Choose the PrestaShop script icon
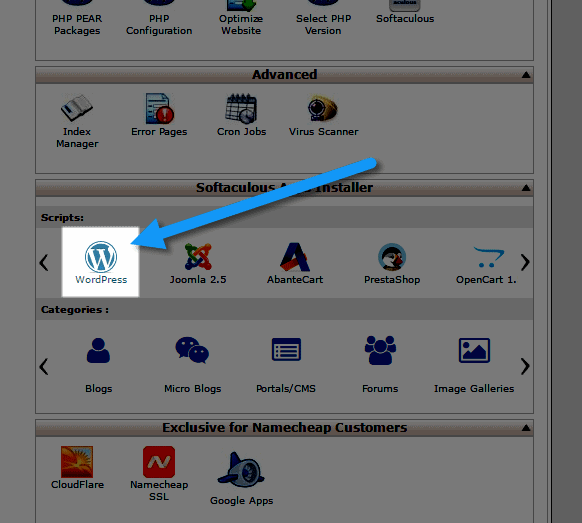The height and width of the screenshot is (523, 582). coord(392,256)
